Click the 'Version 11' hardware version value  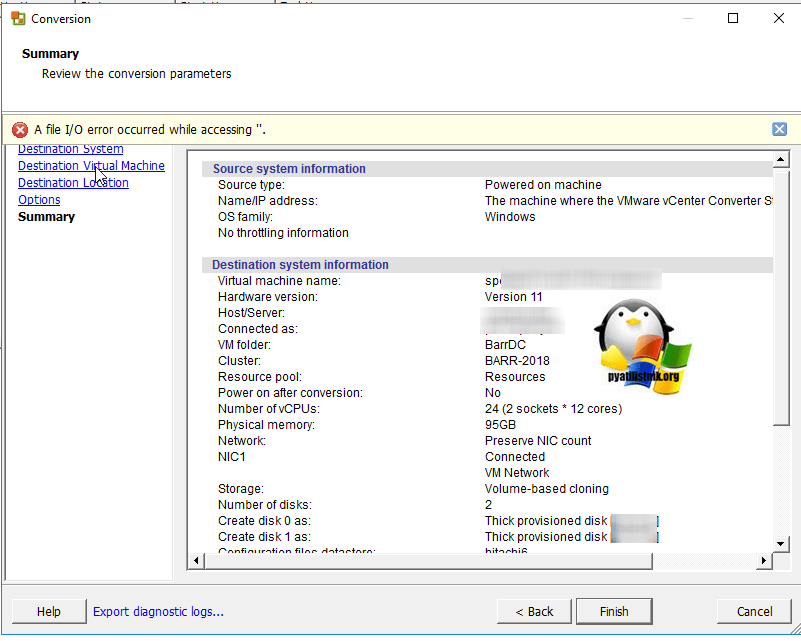pyautogui.click(x=513, y=297)
